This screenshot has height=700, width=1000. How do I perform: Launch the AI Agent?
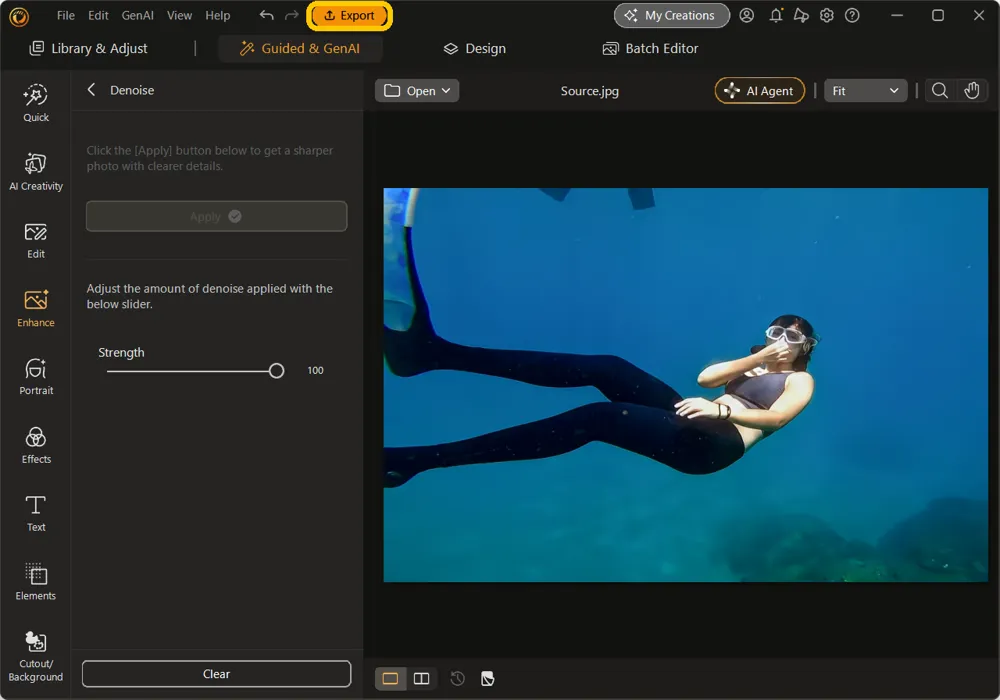click(760, 91)
